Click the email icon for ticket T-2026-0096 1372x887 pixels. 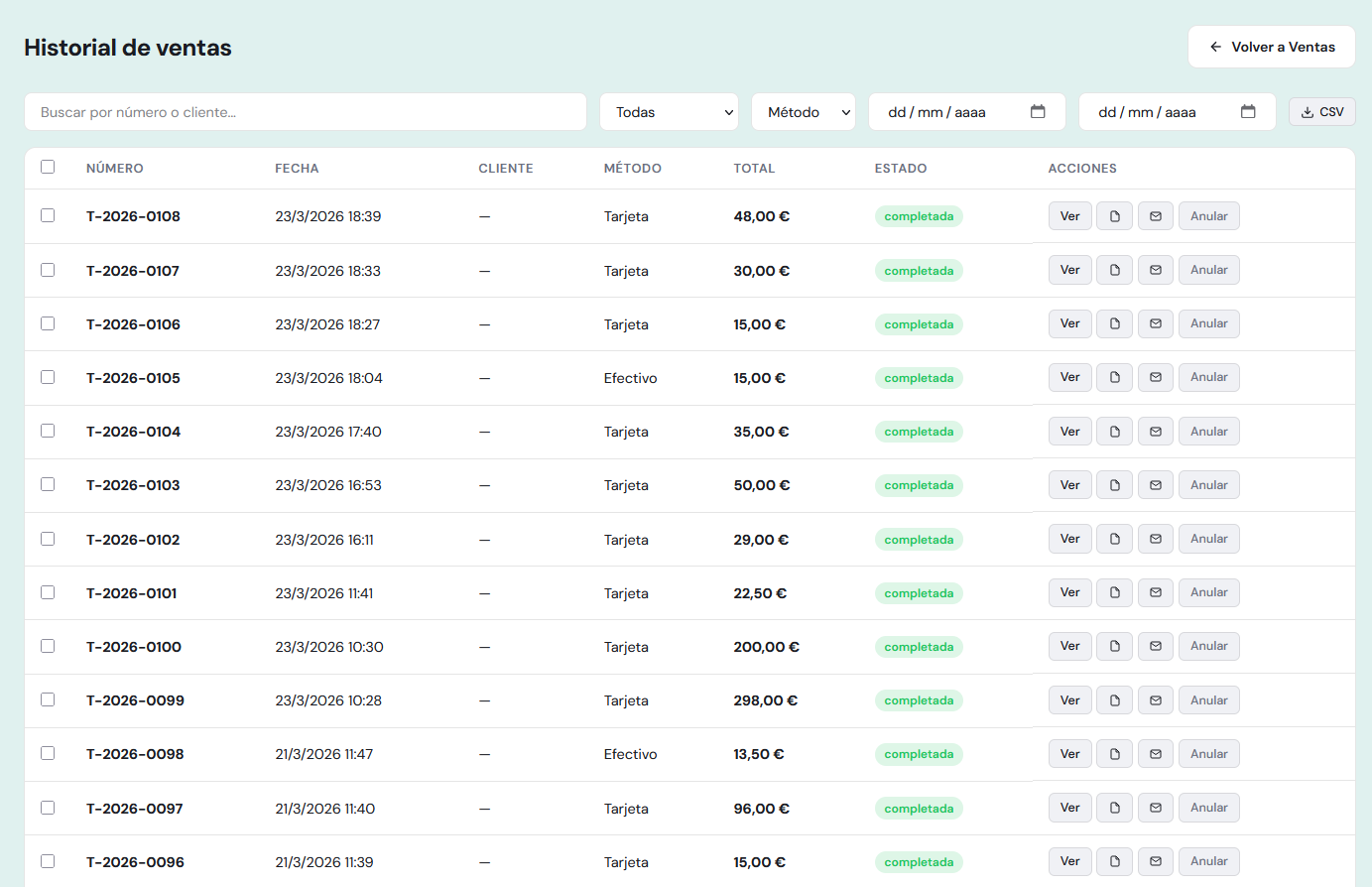click(x=1155, y=861)
